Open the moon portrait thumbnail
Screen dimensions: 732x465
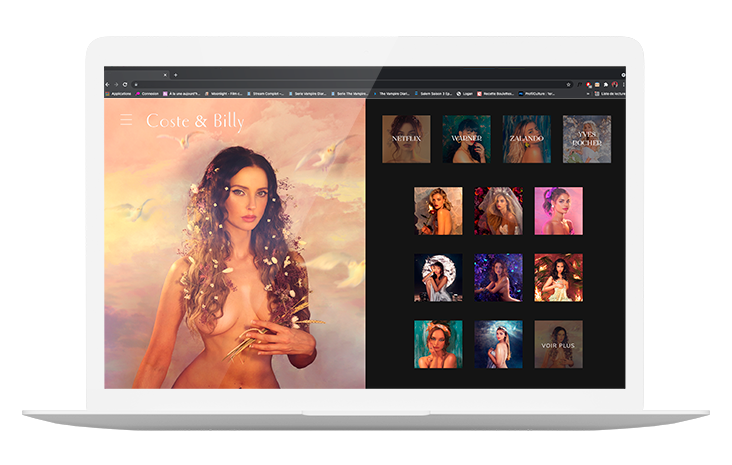click(438, 277)
